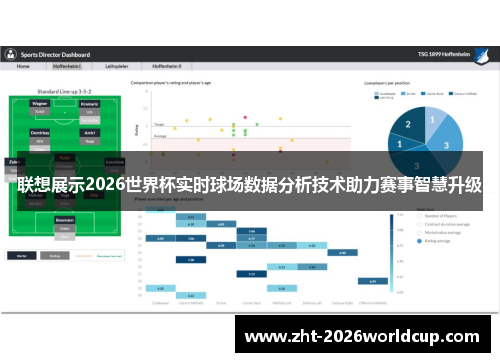Viewport: 500px width, 362px height.
Task: Click the TSG 1899 Hoffenheim header text
Action: point(444,54)
